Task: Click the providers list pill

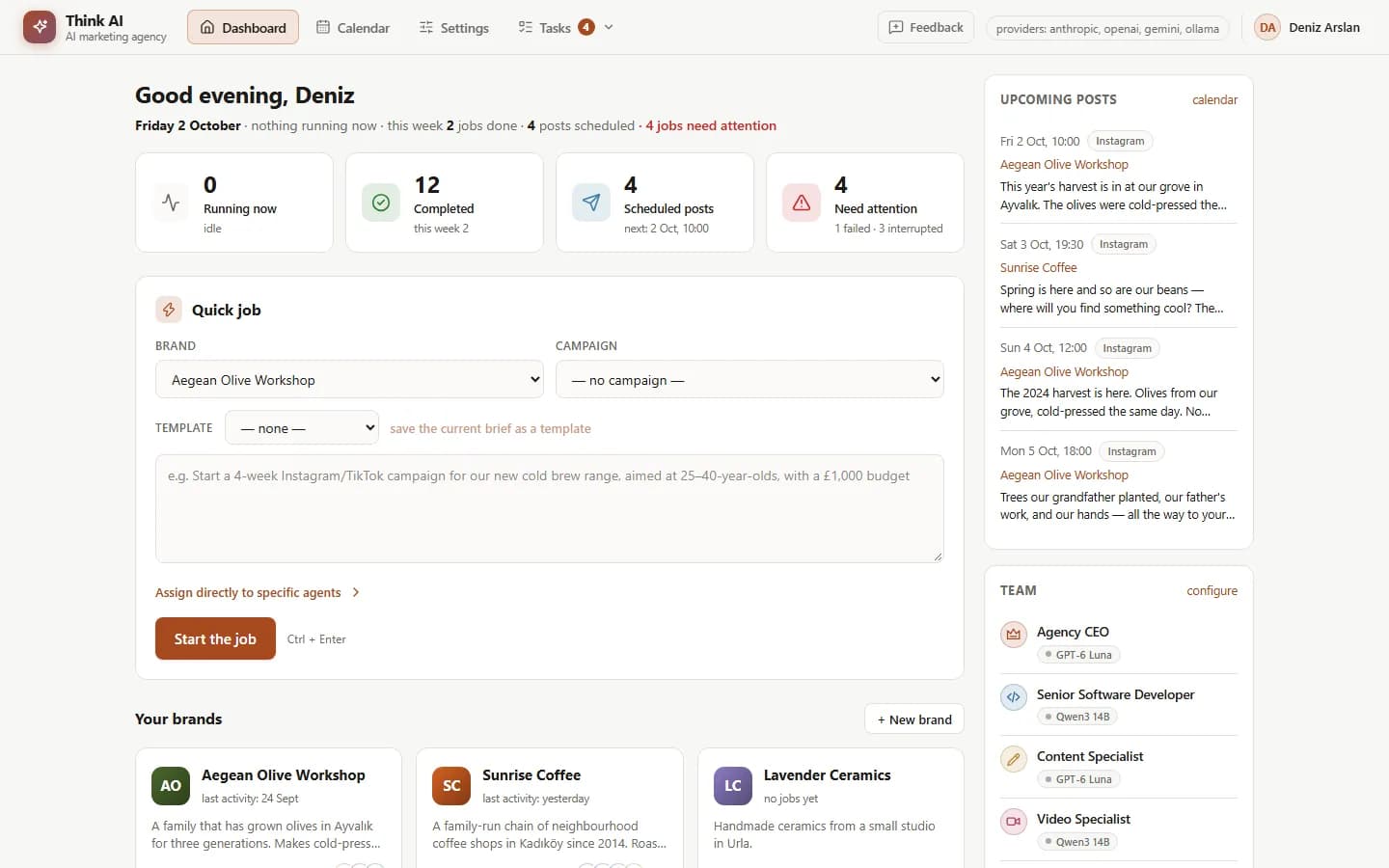Action: tap(1107, 28)
